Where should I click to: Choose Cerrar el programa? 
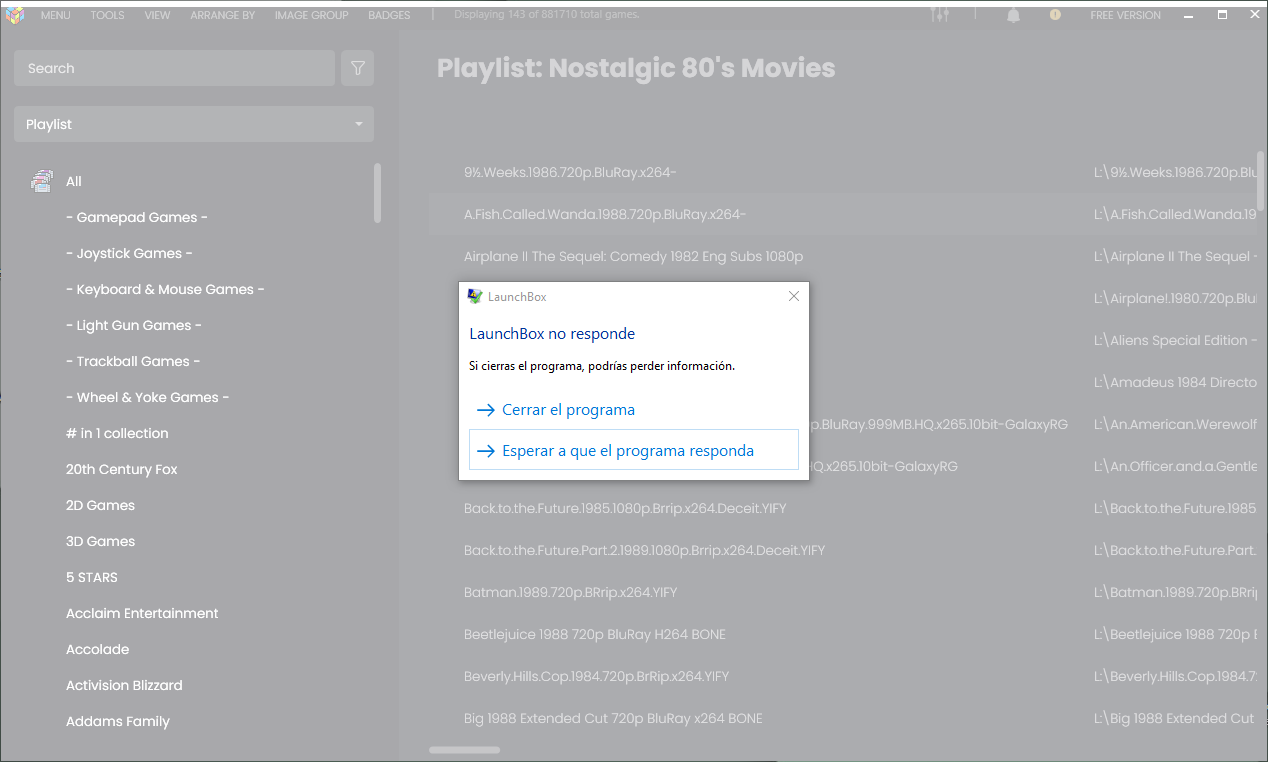point(634,410)
